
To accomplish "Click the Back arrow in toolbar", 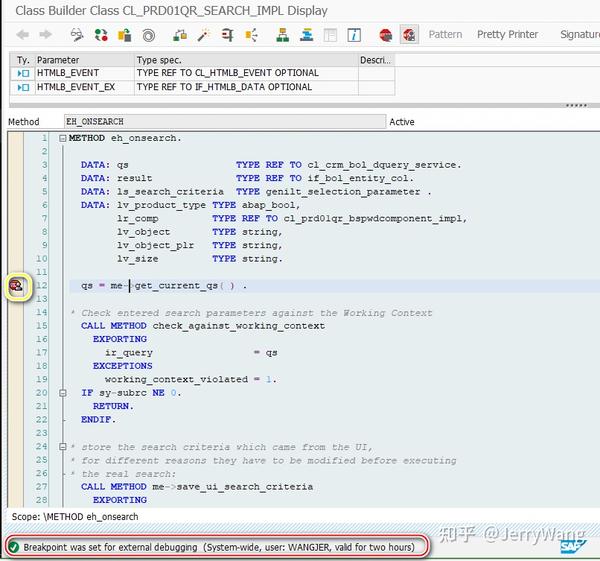I will point(23,35).
